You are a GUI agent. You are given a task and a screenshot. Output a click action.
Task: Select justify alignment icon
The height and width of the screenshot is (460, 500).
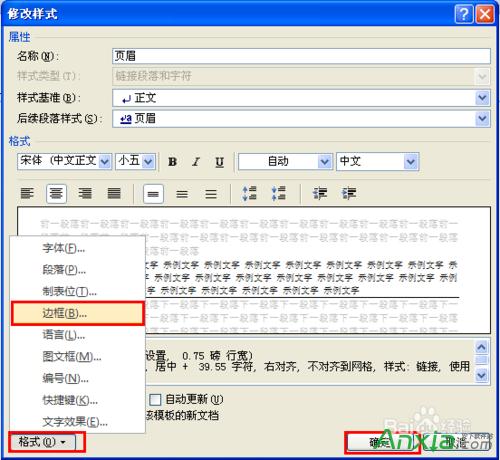pyautogui.click(x=114, y=193)
